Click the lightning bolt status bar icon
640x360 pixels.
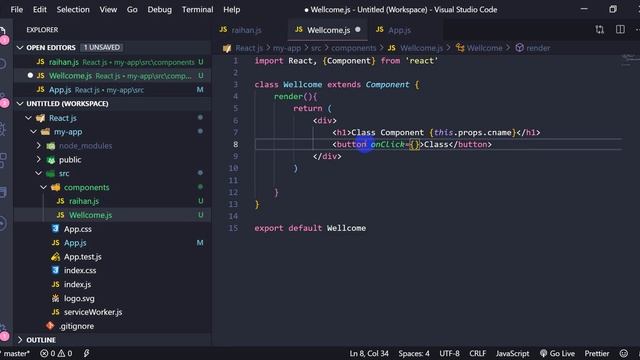pos(86,353)
